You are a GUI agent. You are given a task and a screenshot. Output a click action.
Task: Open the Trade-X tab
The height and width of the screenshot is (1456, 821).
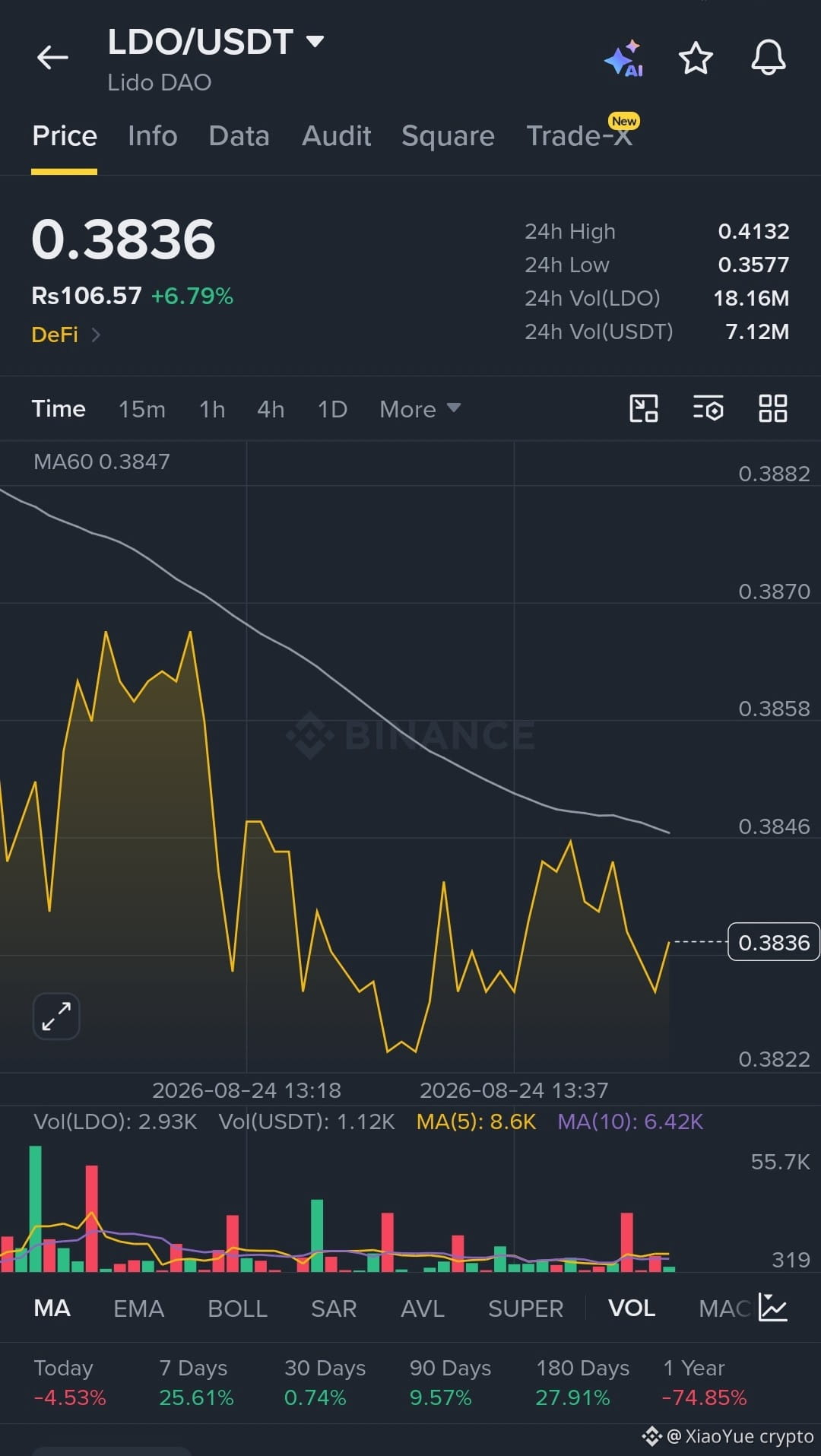579,136
